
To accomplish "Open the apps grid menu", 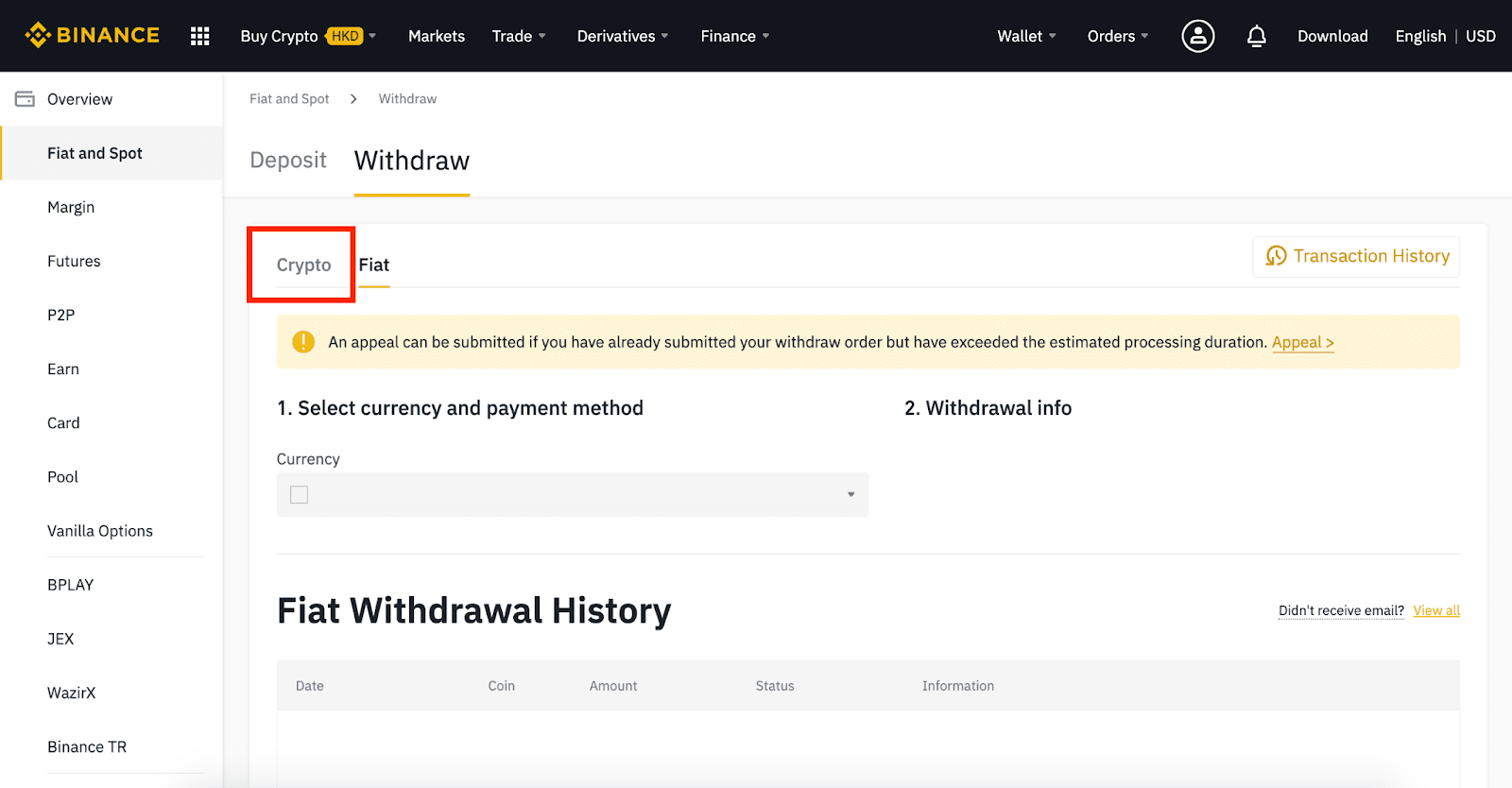I will coord(199,36).
